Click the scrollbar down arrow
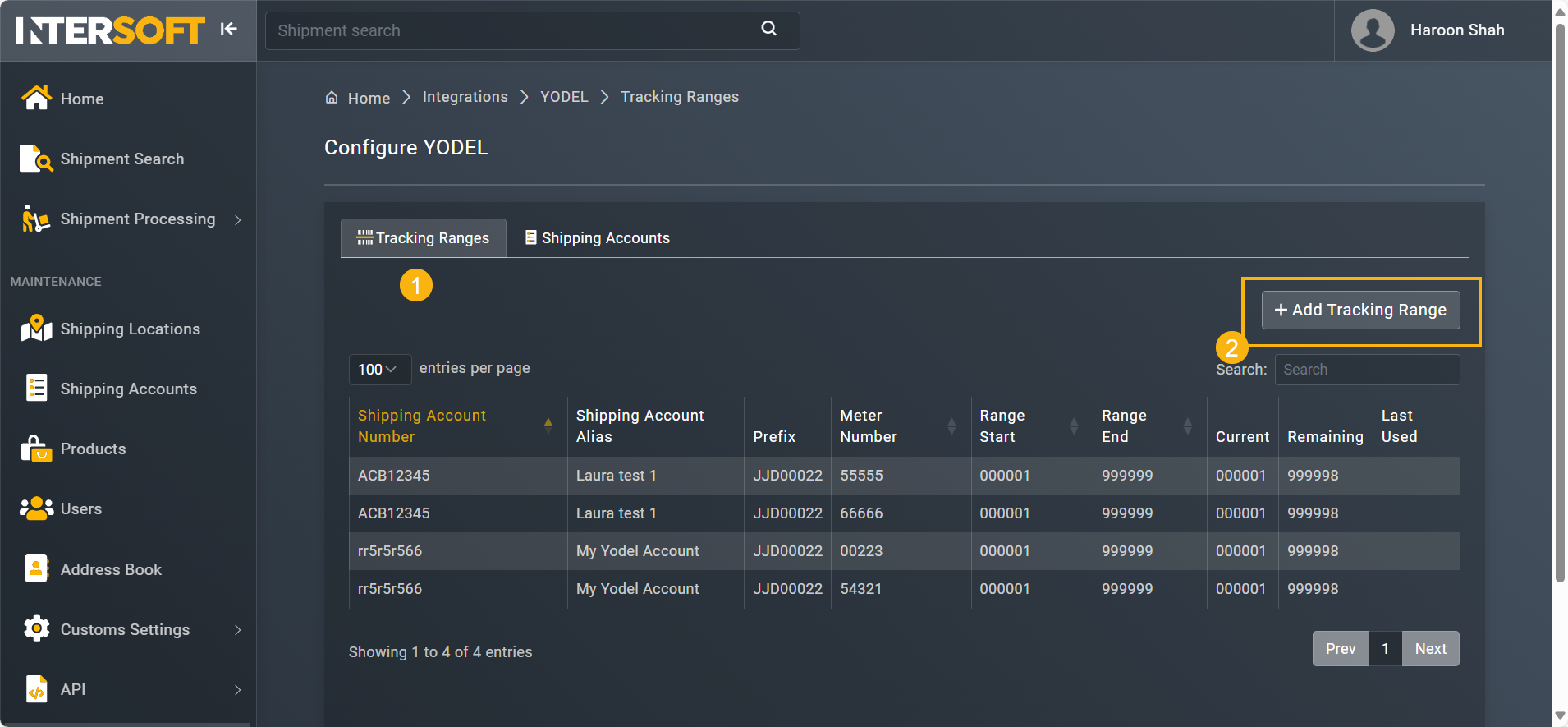The width and height of the screenshot is (1568, 727). 1560,717
